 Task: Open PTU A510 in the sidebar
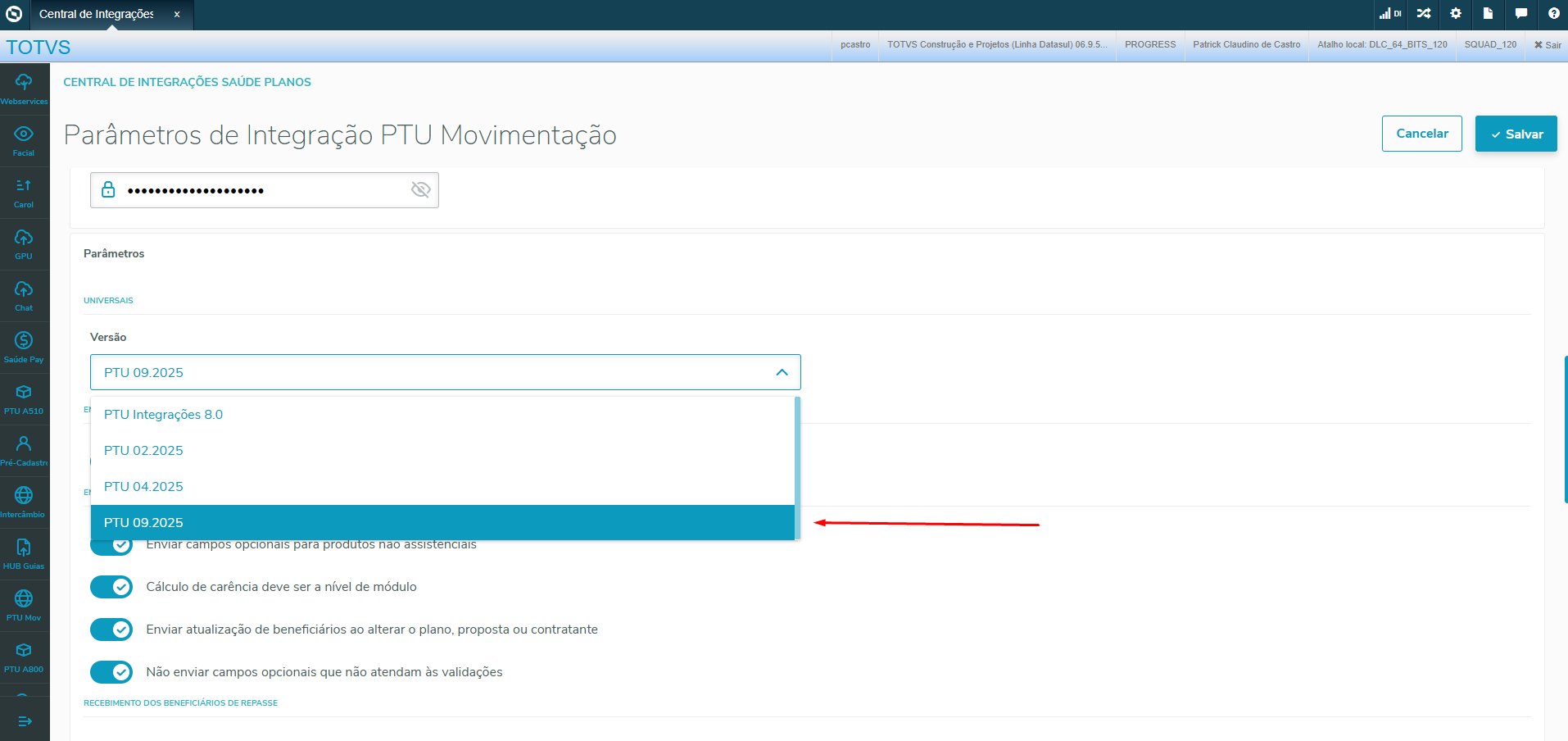[x=24, y=399]
